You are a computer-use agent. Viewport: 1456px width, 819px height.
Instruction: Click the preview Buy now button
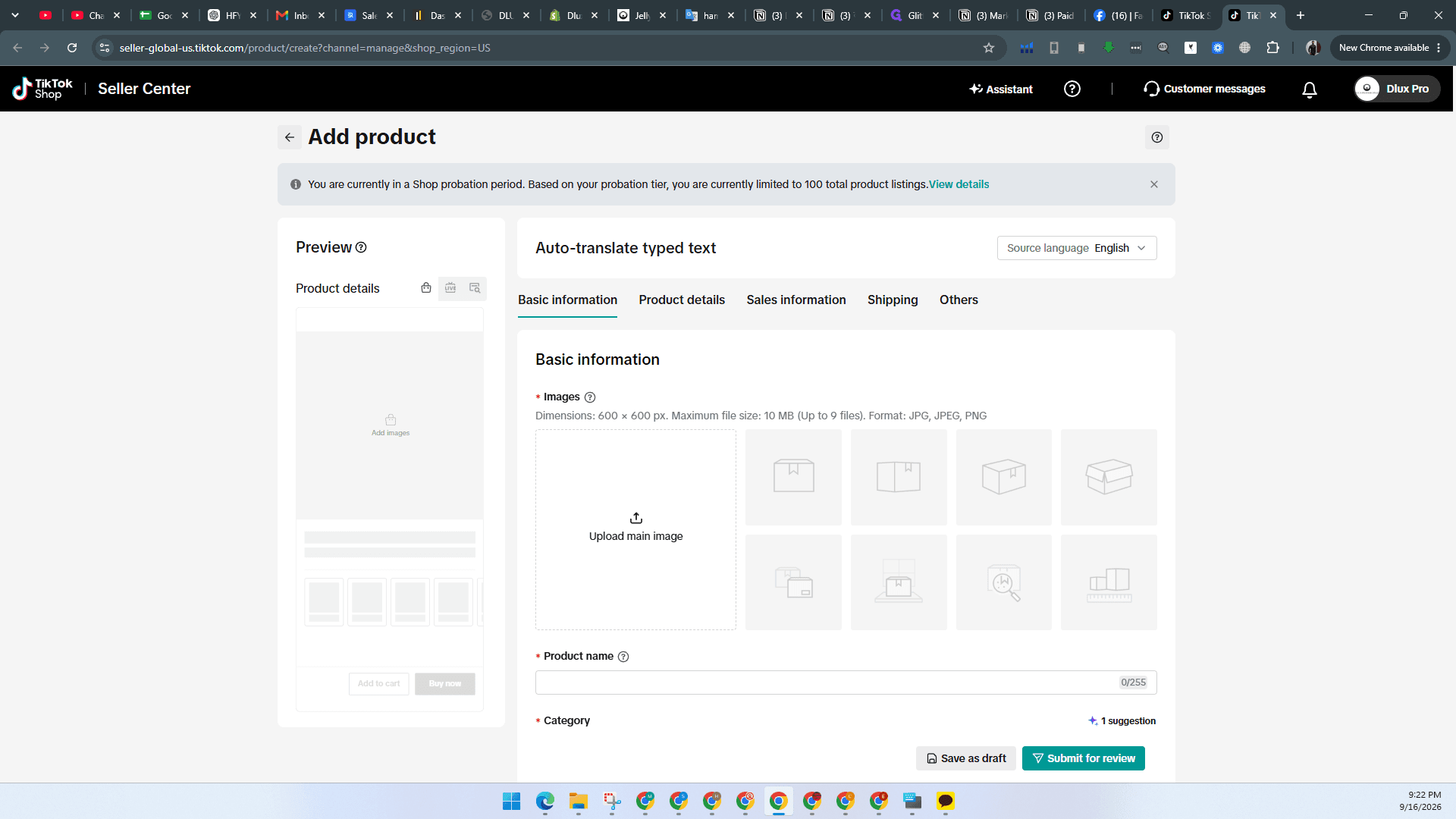point(444,684)
